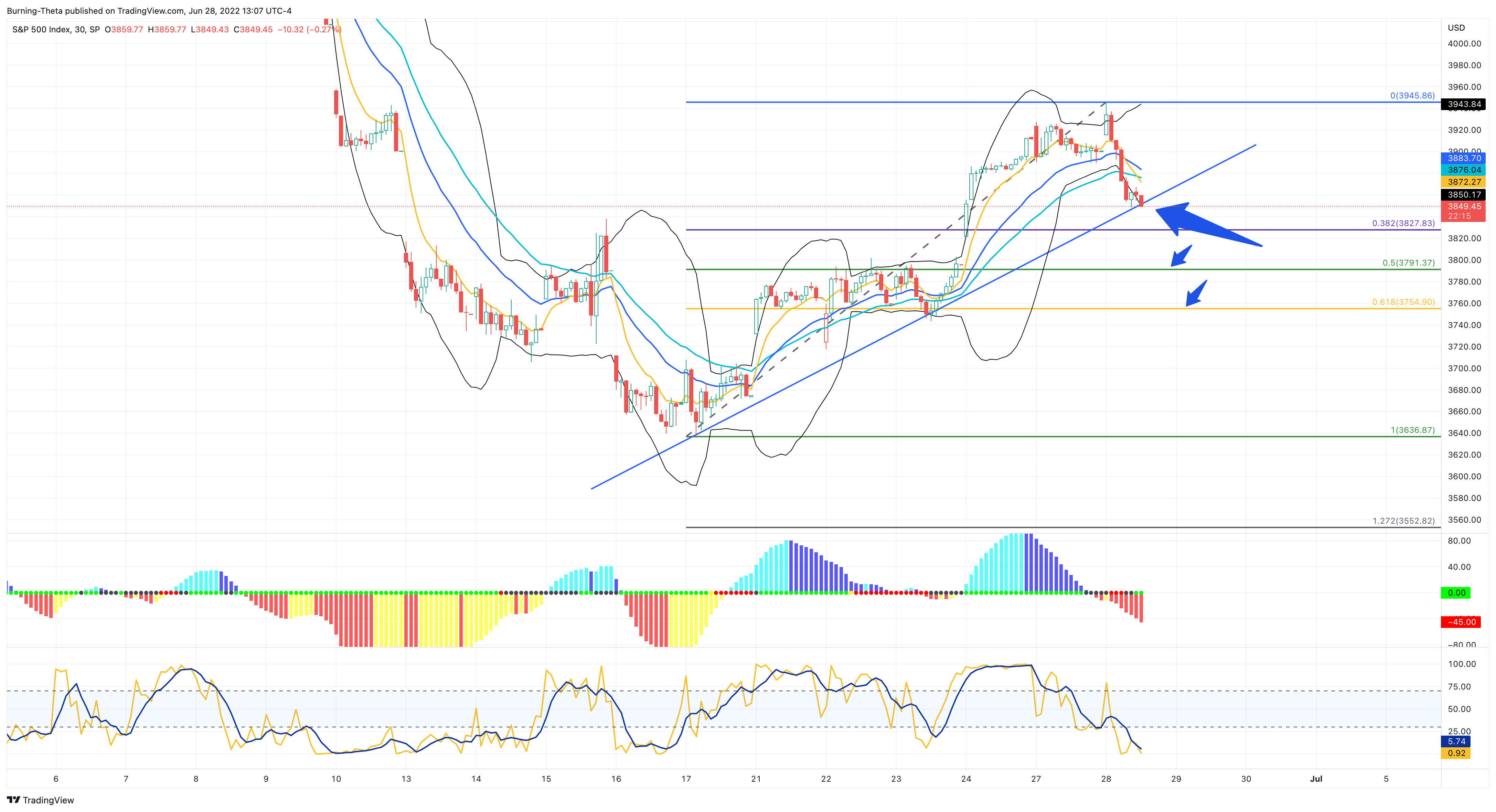
Task: Click date 24 on time axis
Action: 966,779
